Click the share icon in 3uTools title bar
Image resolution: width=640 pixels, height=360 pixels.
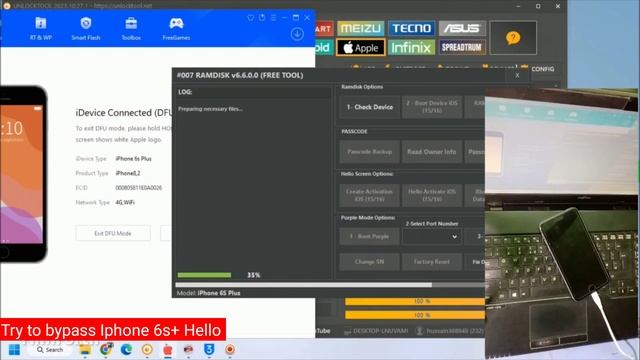(x=262, y=18)
